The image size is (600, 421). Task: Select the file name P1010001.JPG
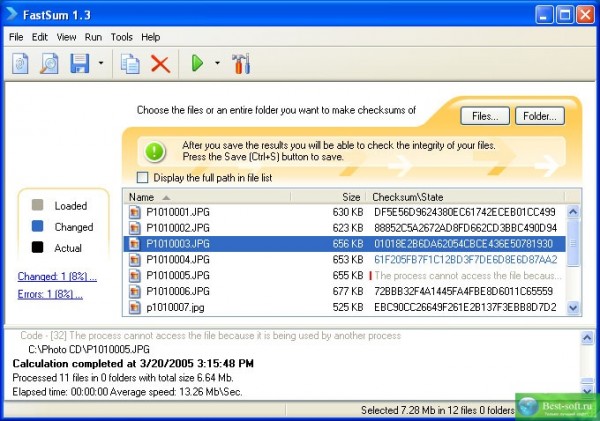178,212
